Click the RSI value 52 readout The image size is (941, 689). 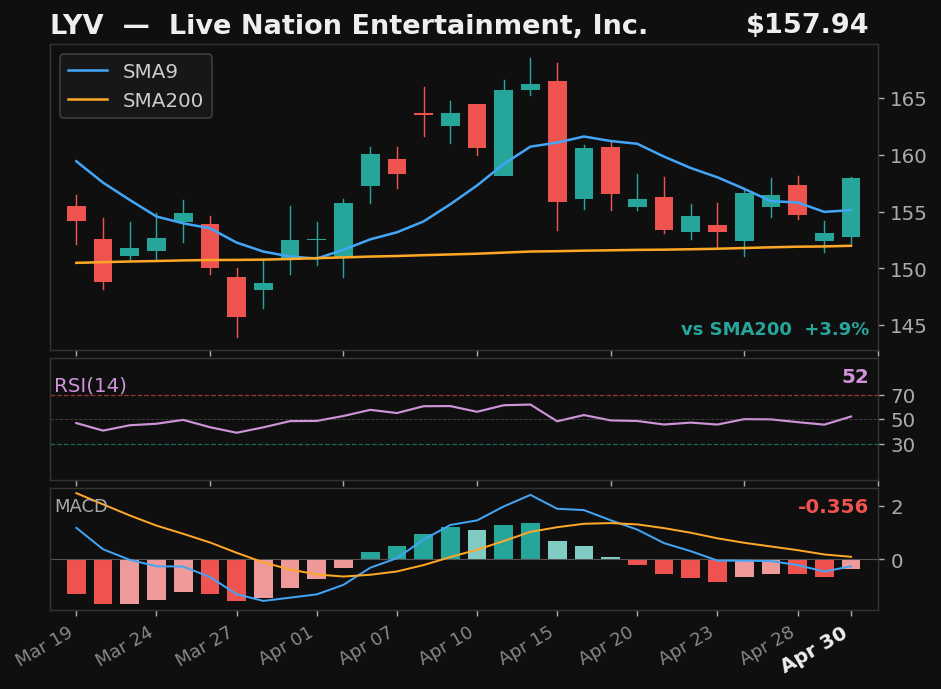(x=855, y=377)
